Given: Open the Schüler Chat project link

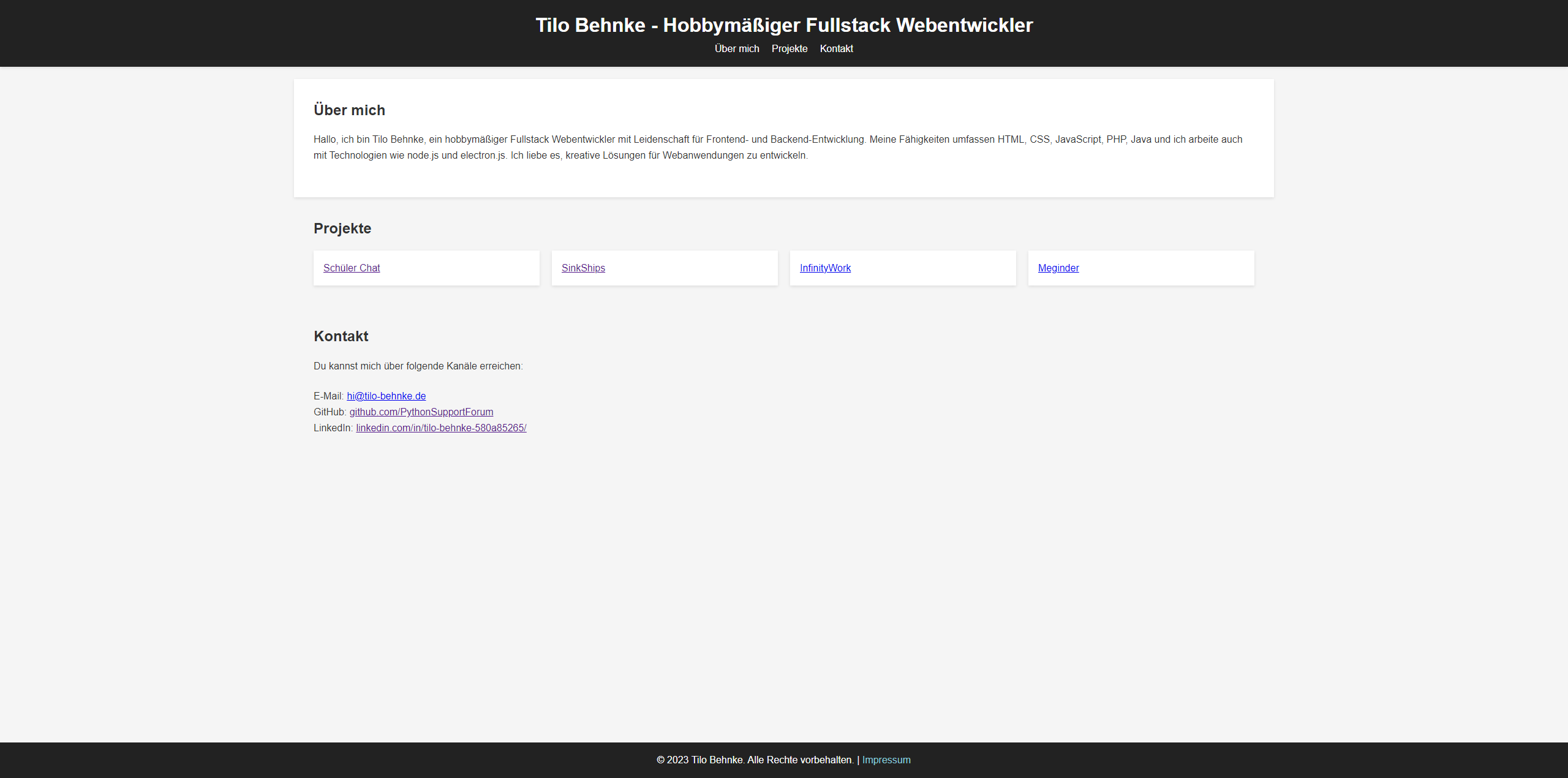Looking at the screenshot, I should click(x=352, y=268).
